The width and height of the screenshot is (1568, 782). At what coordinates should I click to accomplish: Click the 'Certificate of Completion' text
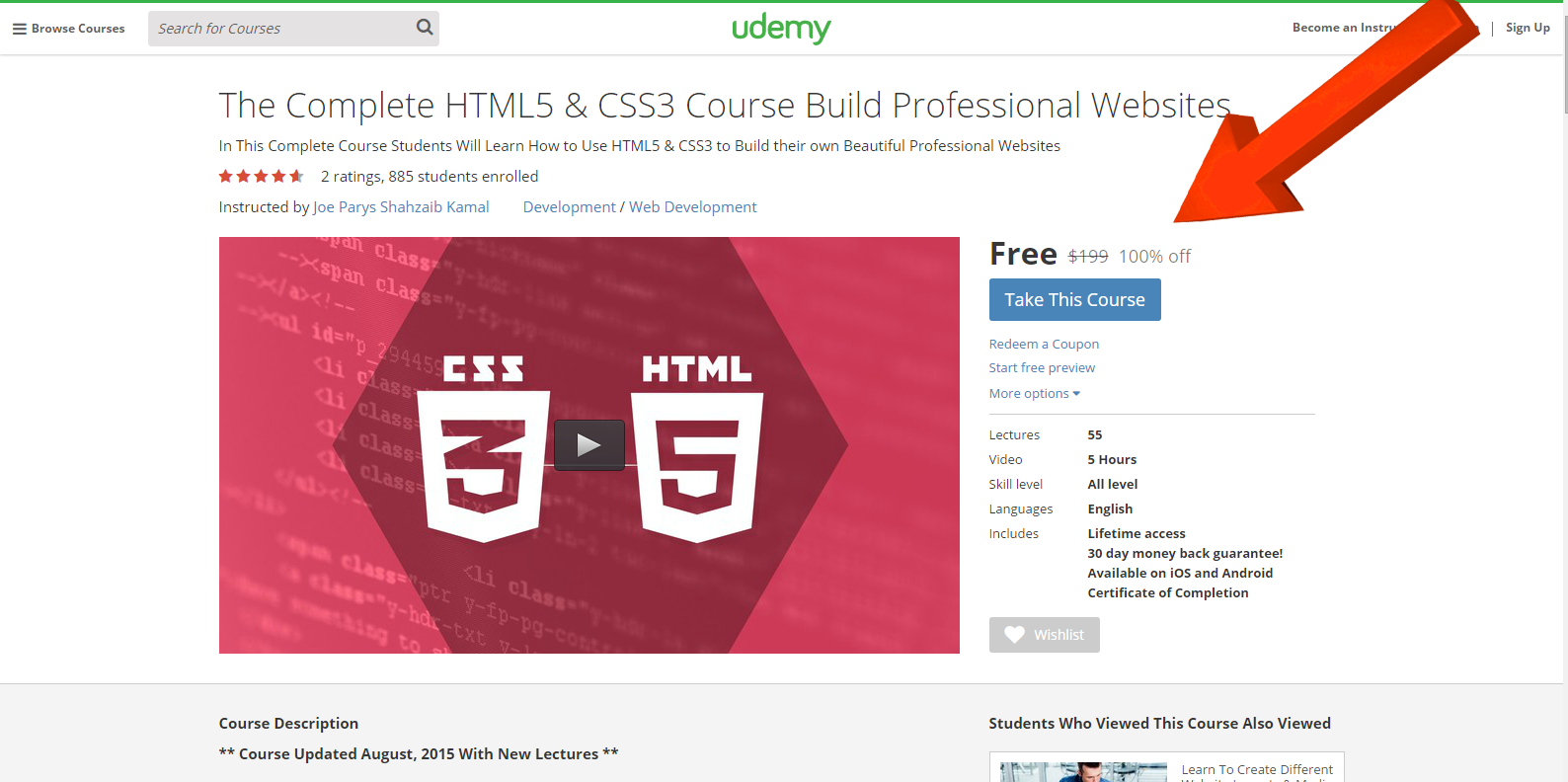tap(1168, 592)
